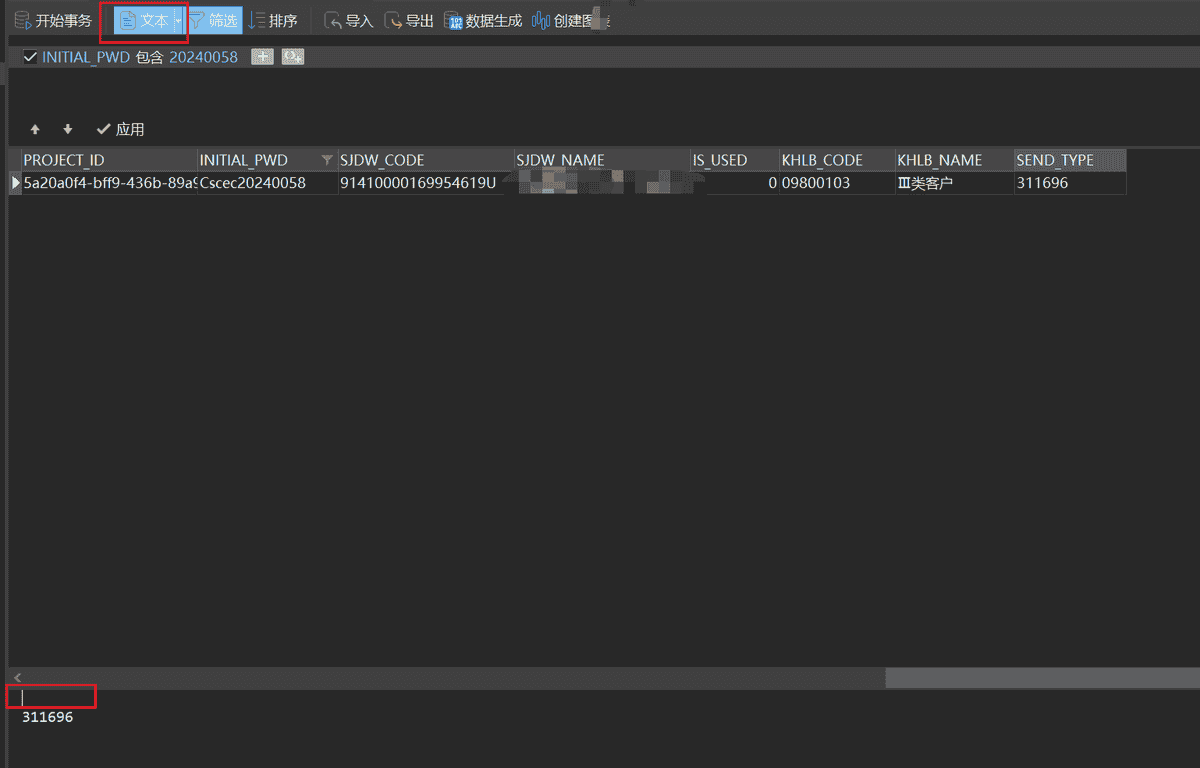Open the dropdown arrow next to 文本
The height and width of the screenshot is (768, 1200).
click(x=179, y=21)
